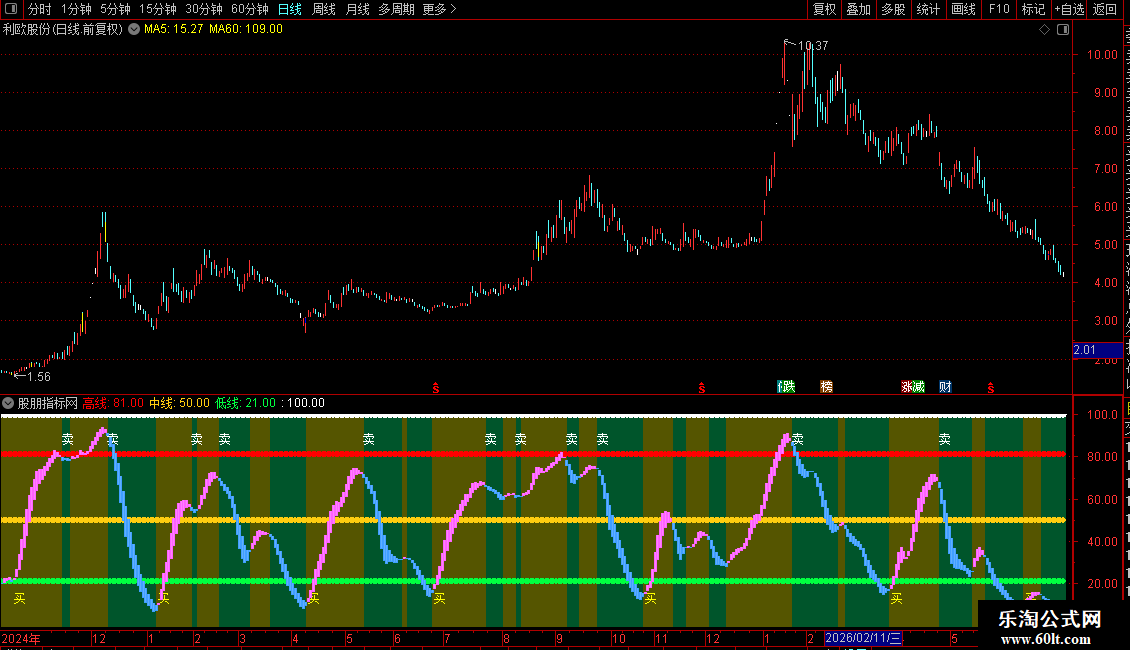
Task: Select the 15分钟 period tab
Action: [158, 9]
